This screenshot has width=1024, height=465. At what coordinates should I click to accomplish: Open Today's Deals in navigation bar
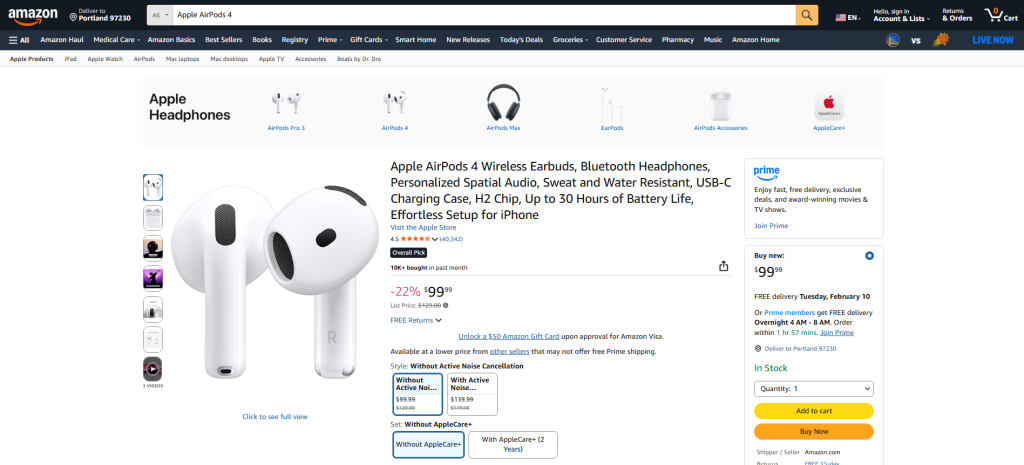(x=521, y=40)
